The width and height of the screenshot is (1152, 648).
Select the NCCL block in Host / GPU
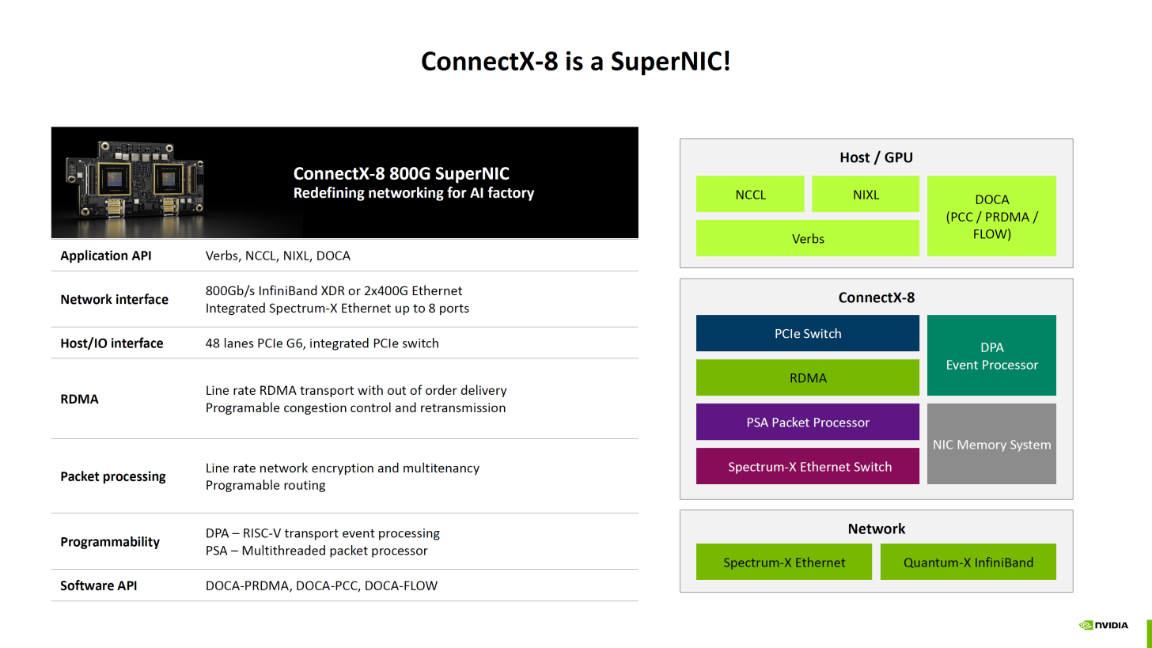(x=750, y=195)
